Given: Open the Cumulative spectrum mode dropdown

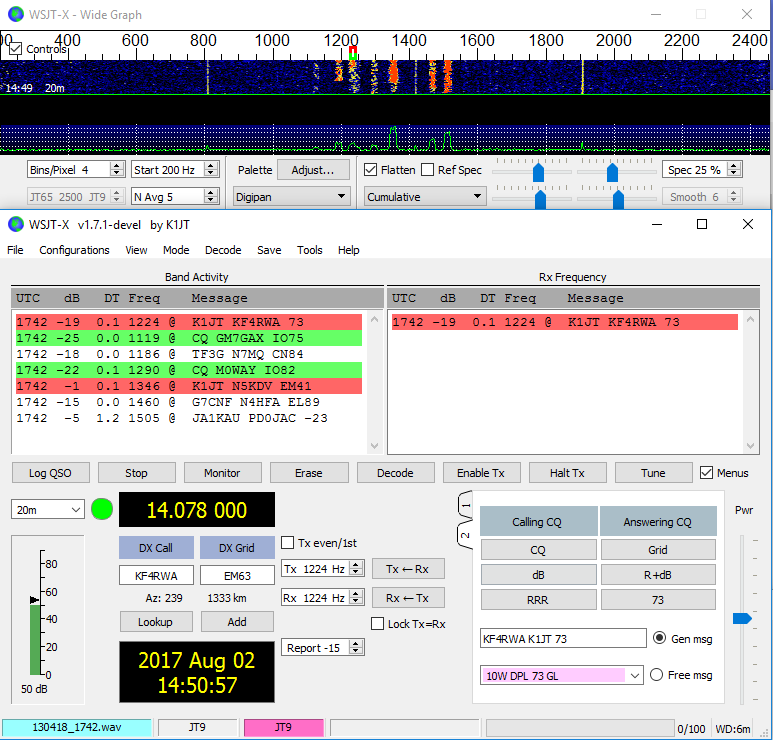Looking at the screenshot, I should (425, 197).
